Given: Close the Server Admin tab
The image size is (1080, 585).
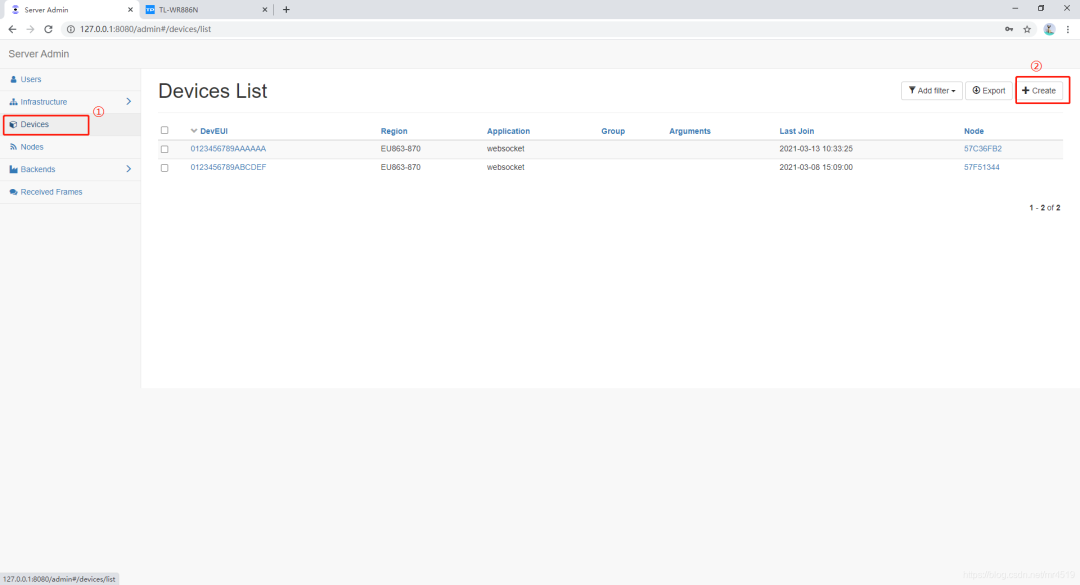Looking at the screenshot, I should click(x=130, y=10).
